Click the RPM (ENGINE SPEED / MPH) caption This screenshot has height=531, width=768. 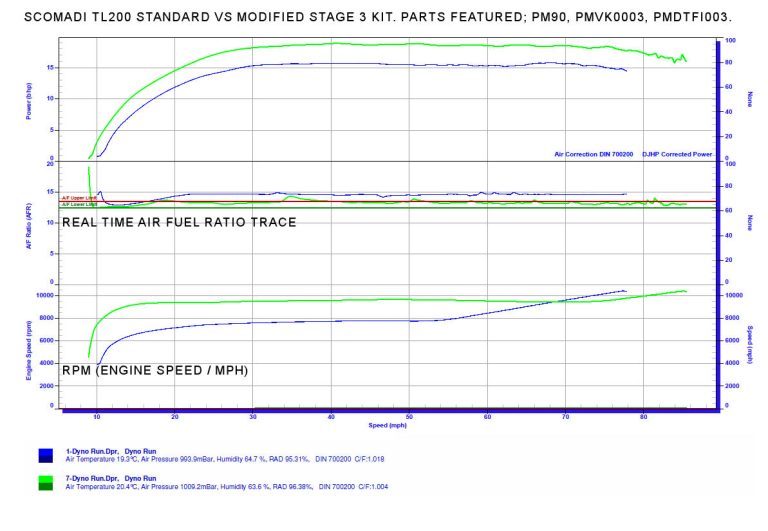pyautogui.click(x=155, y=371)
